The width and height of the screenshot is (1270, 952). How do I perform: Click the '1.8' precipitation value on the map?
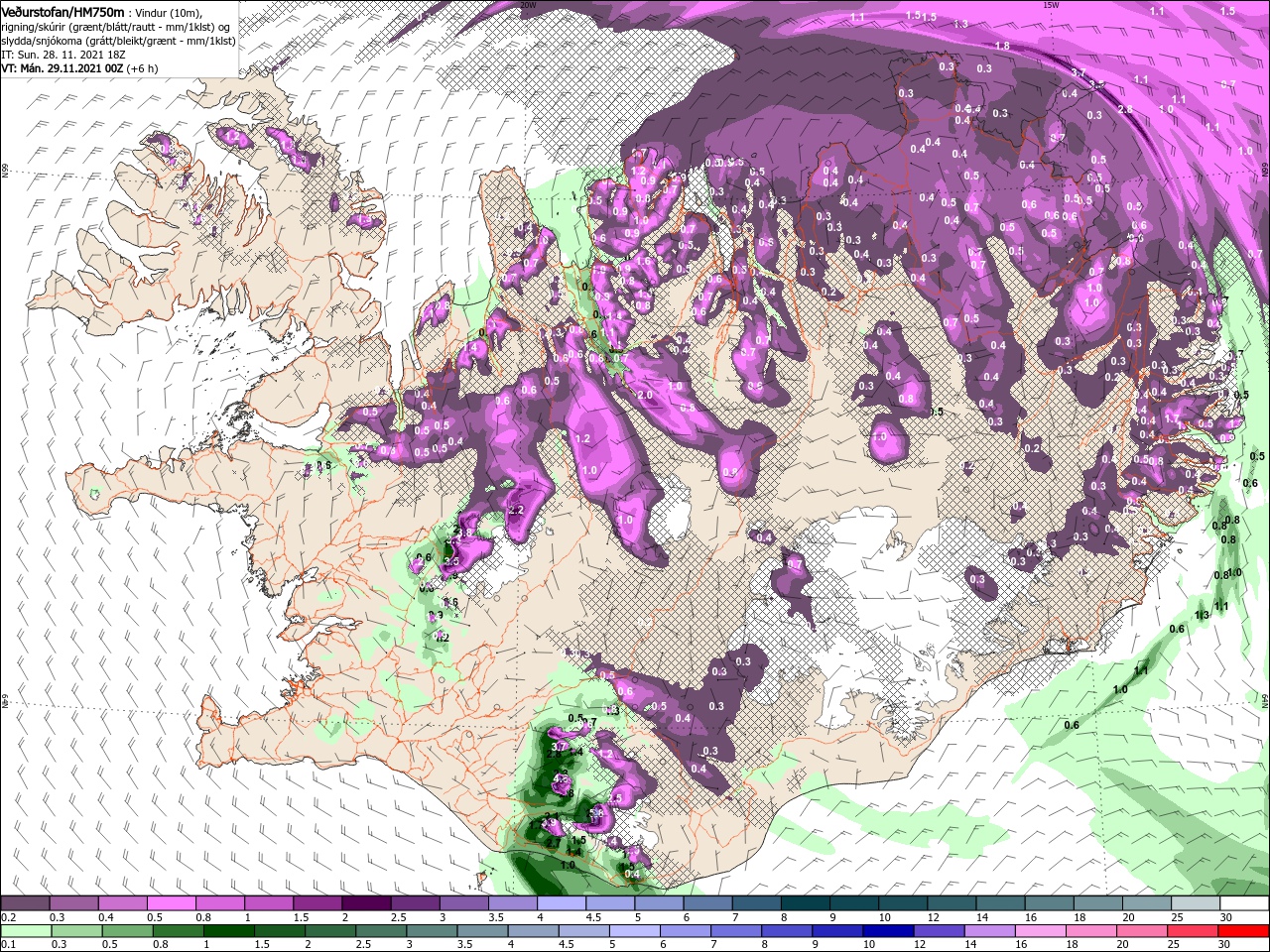coord(1002,46)
